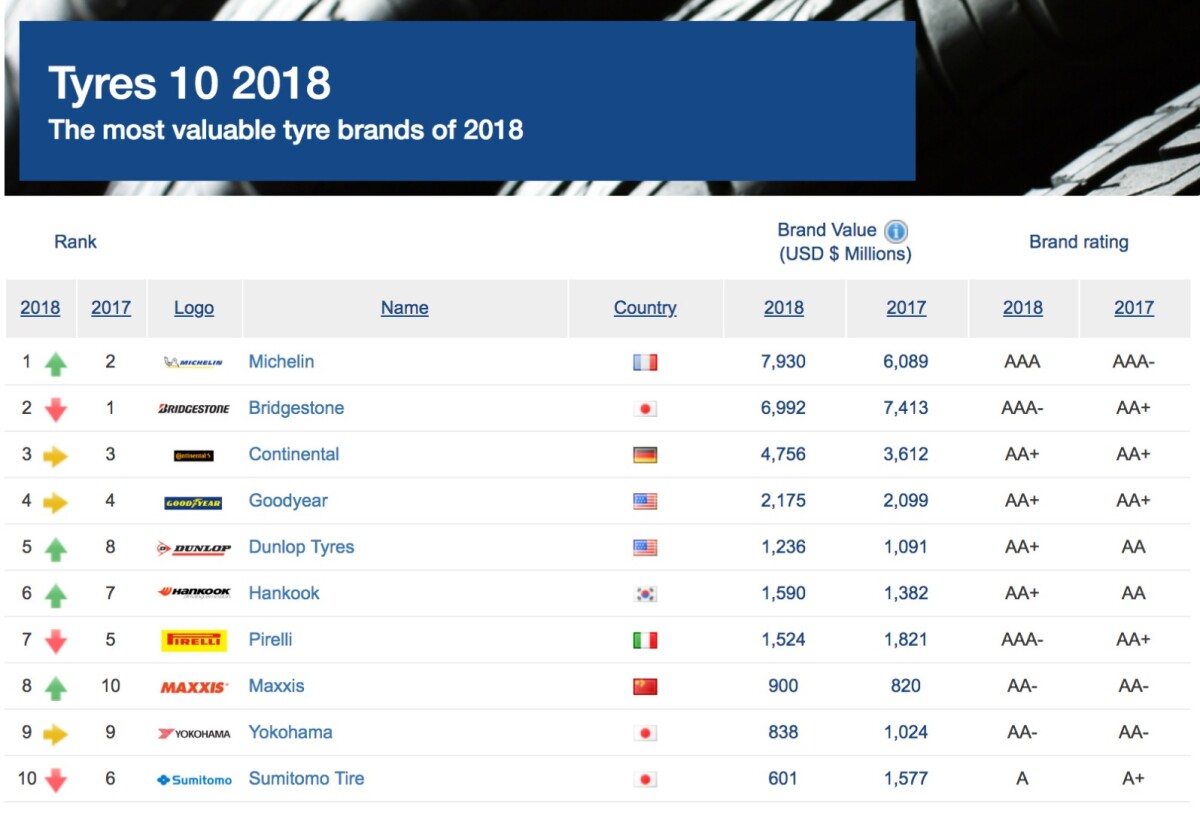Sort by 2017 Brand rating column header
The height and width of the screenshot is (813, 1200).
(1134, 308)
